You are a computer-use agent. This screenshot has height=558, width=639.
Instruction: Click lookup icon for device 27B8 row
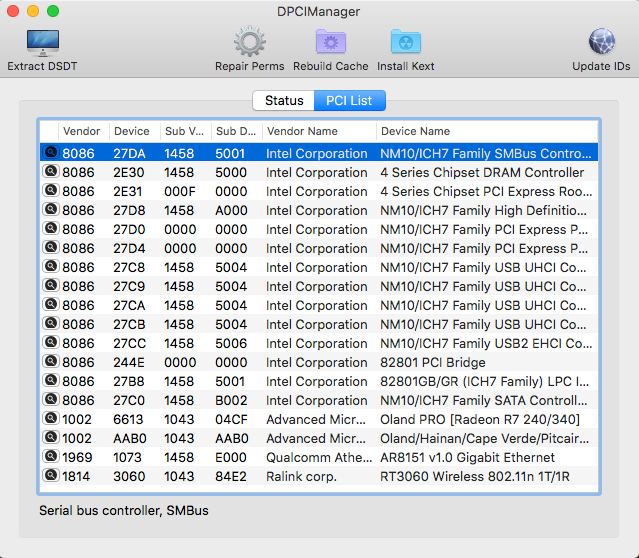(x=51, y=380)
